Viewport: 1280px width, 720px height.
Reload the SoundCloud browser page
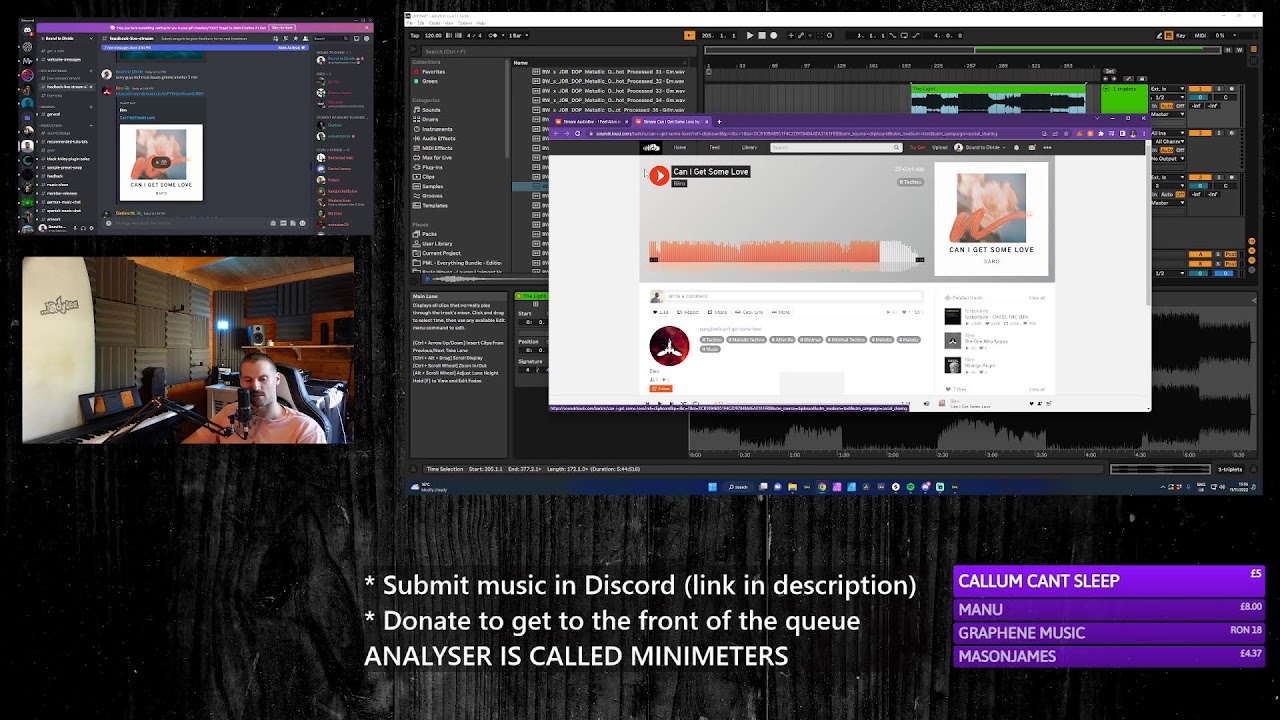(577, 133)
